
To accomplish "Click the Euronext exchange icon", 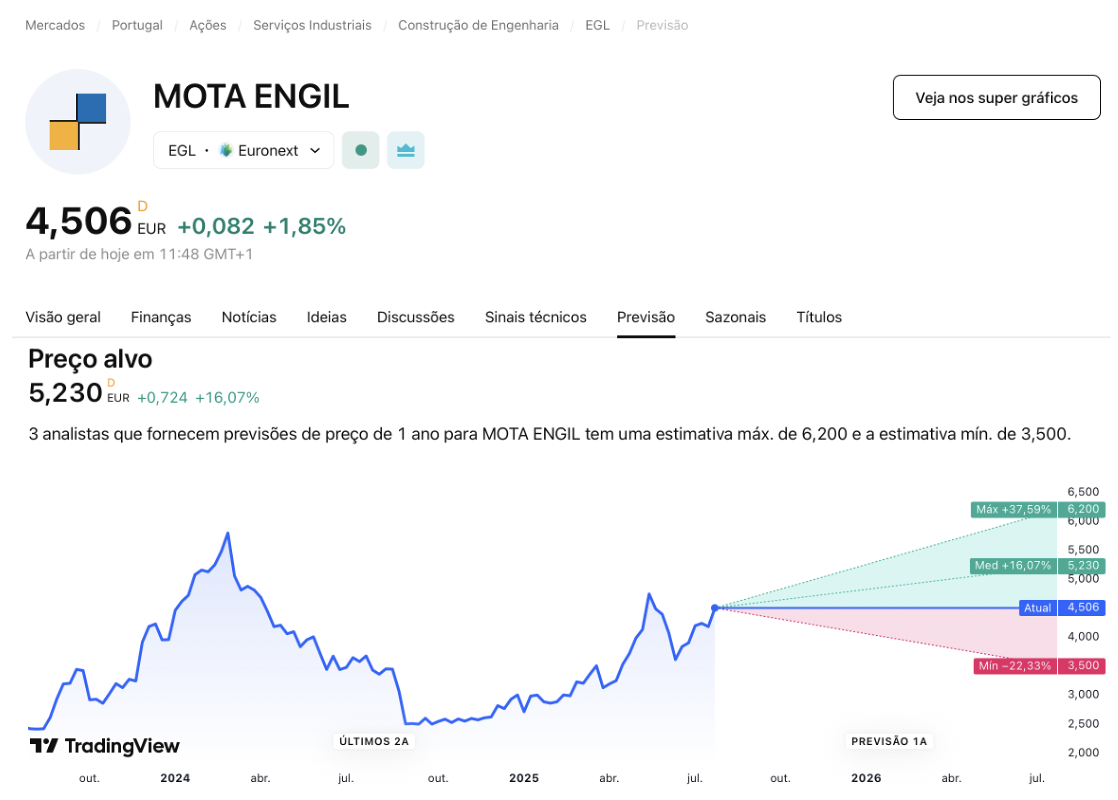I will [226, 150].
